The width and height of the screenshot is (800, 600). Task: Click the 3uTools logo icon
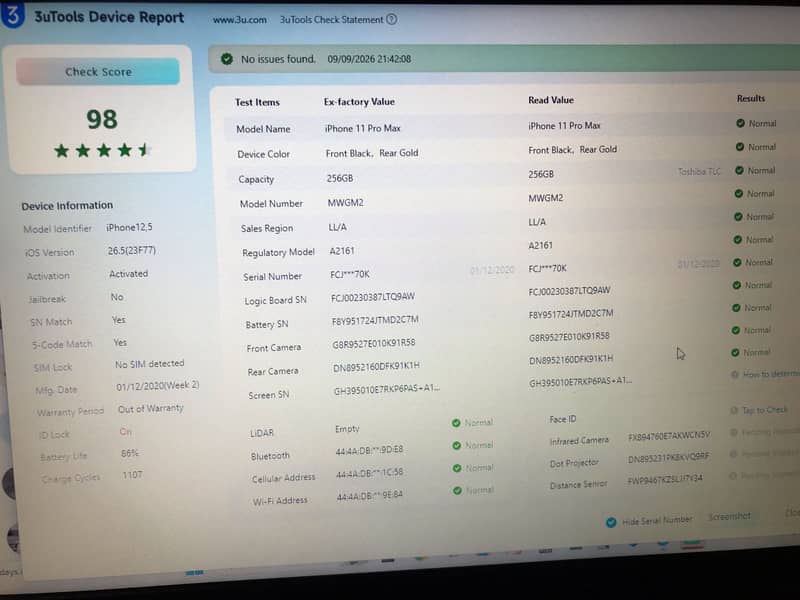[x=13, y=14]
